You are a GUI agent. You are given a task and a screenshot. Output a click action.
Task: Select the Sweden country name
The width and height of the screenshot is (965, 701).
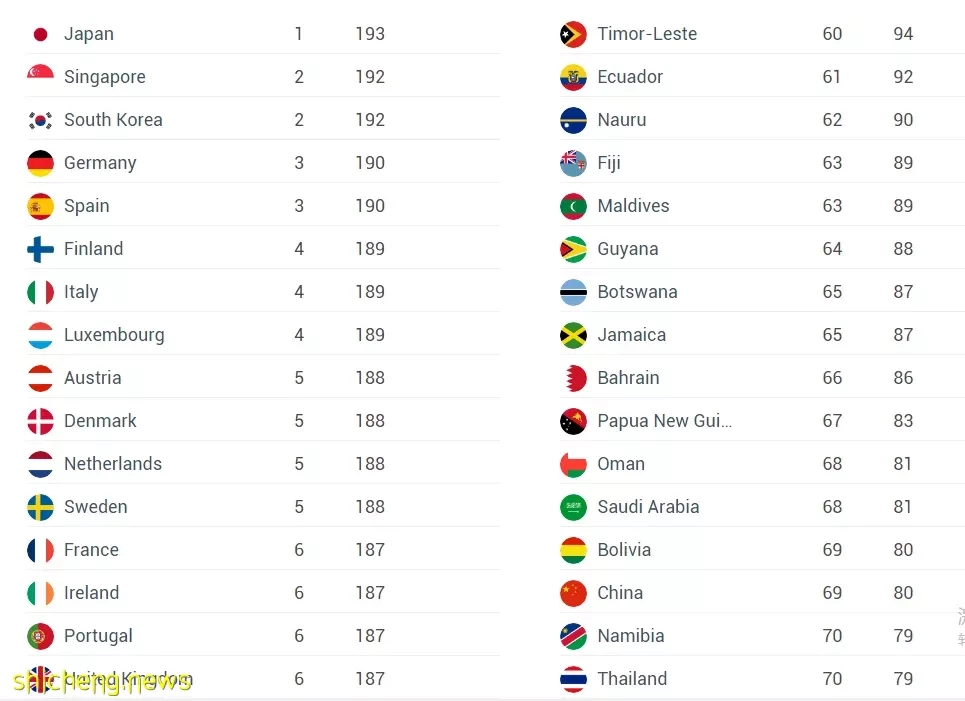click(x=96, y=507)
